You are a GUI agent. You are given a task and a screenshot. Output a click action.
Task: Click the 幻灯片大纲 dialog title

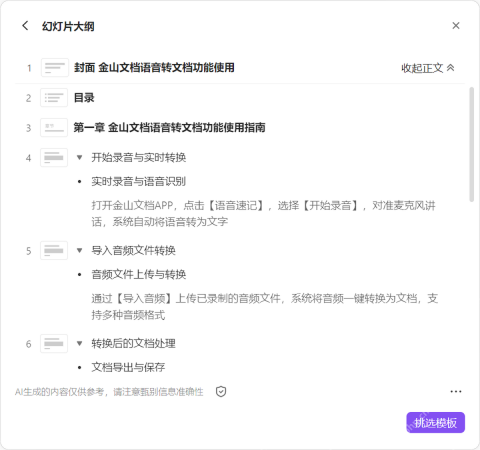68,26
